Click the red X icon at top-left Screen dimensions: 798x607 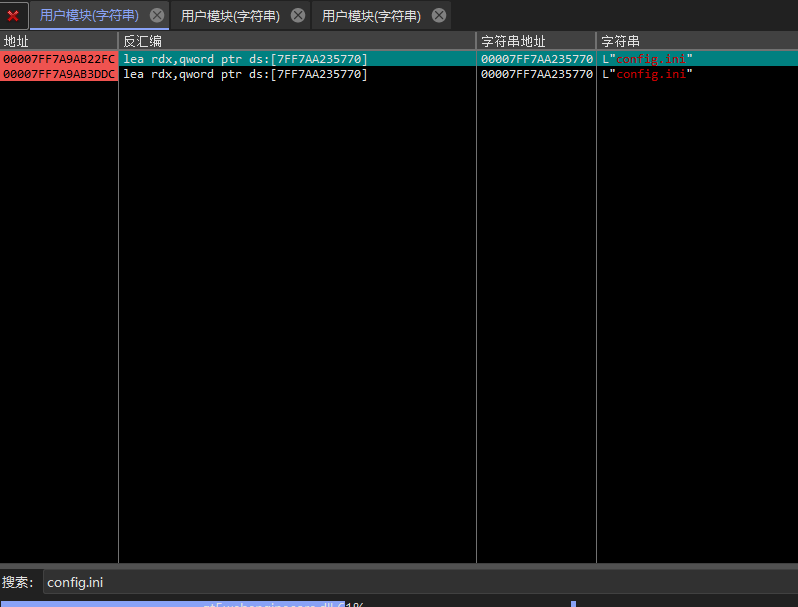pyautogui.click(x=13, y=15)
